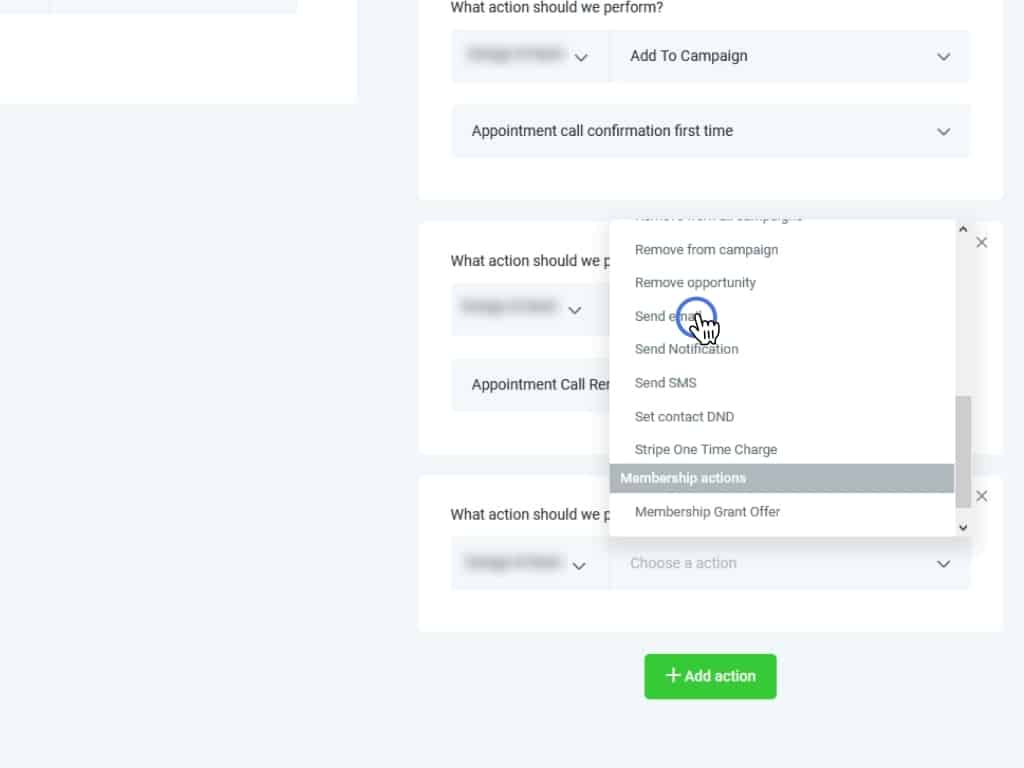The width and height of the screenshot is (1024, 768).
Task: Select "Remove from campaign" in the list
Action: [706, 250]
